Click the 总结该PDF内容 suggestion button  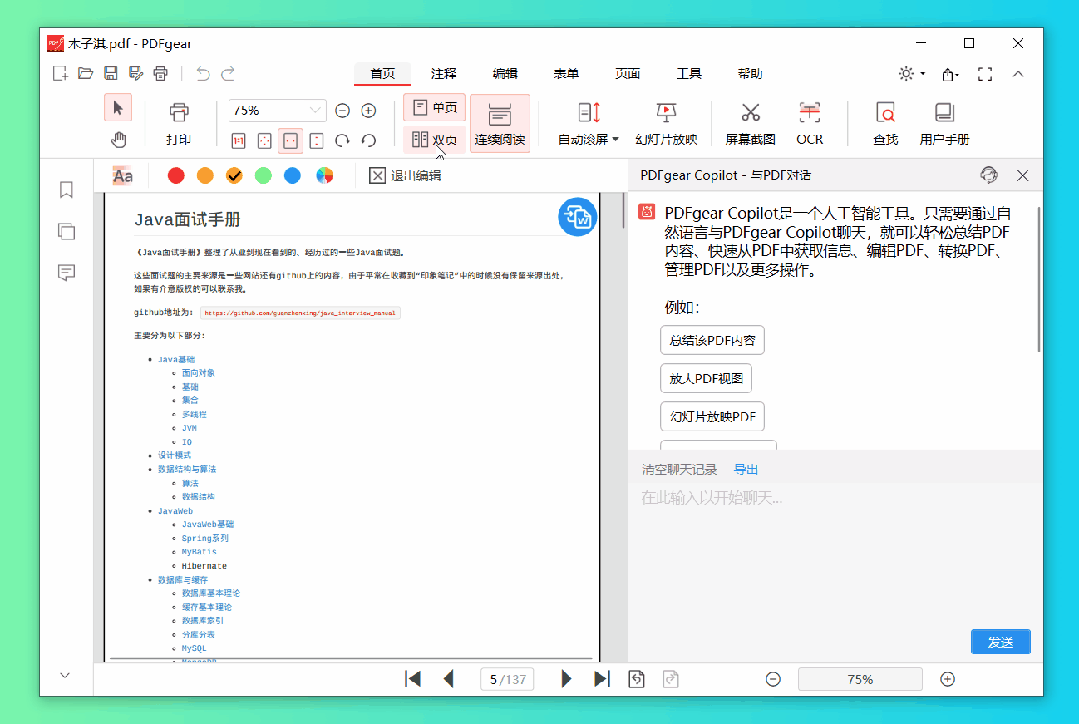[x=712, y=340]
